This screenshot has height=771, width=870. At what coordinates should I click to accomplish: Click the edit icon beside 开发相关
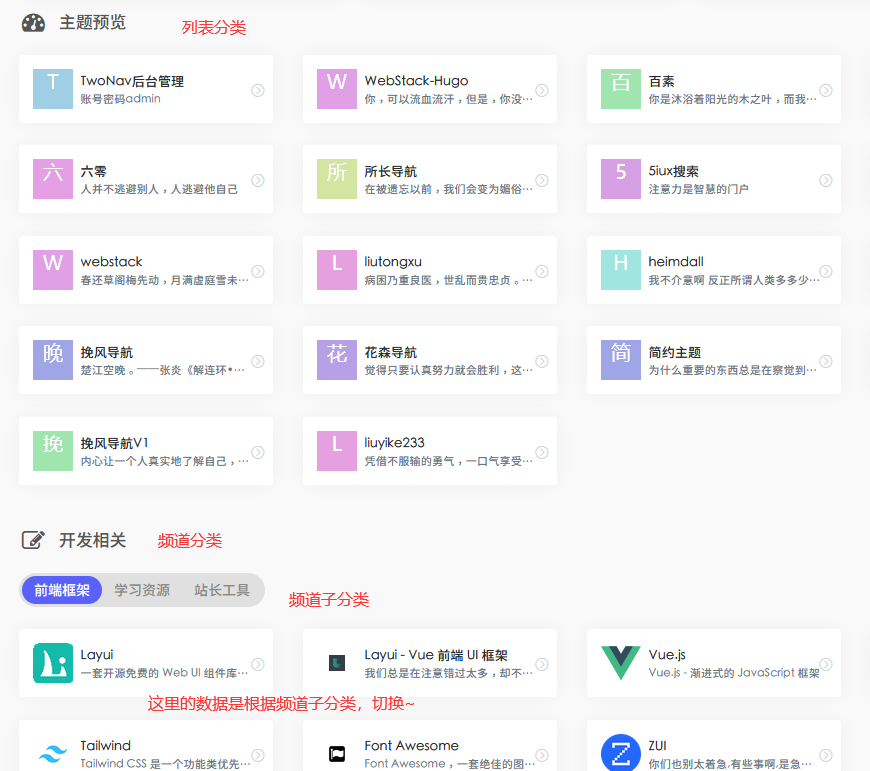[x=33, y=540]
